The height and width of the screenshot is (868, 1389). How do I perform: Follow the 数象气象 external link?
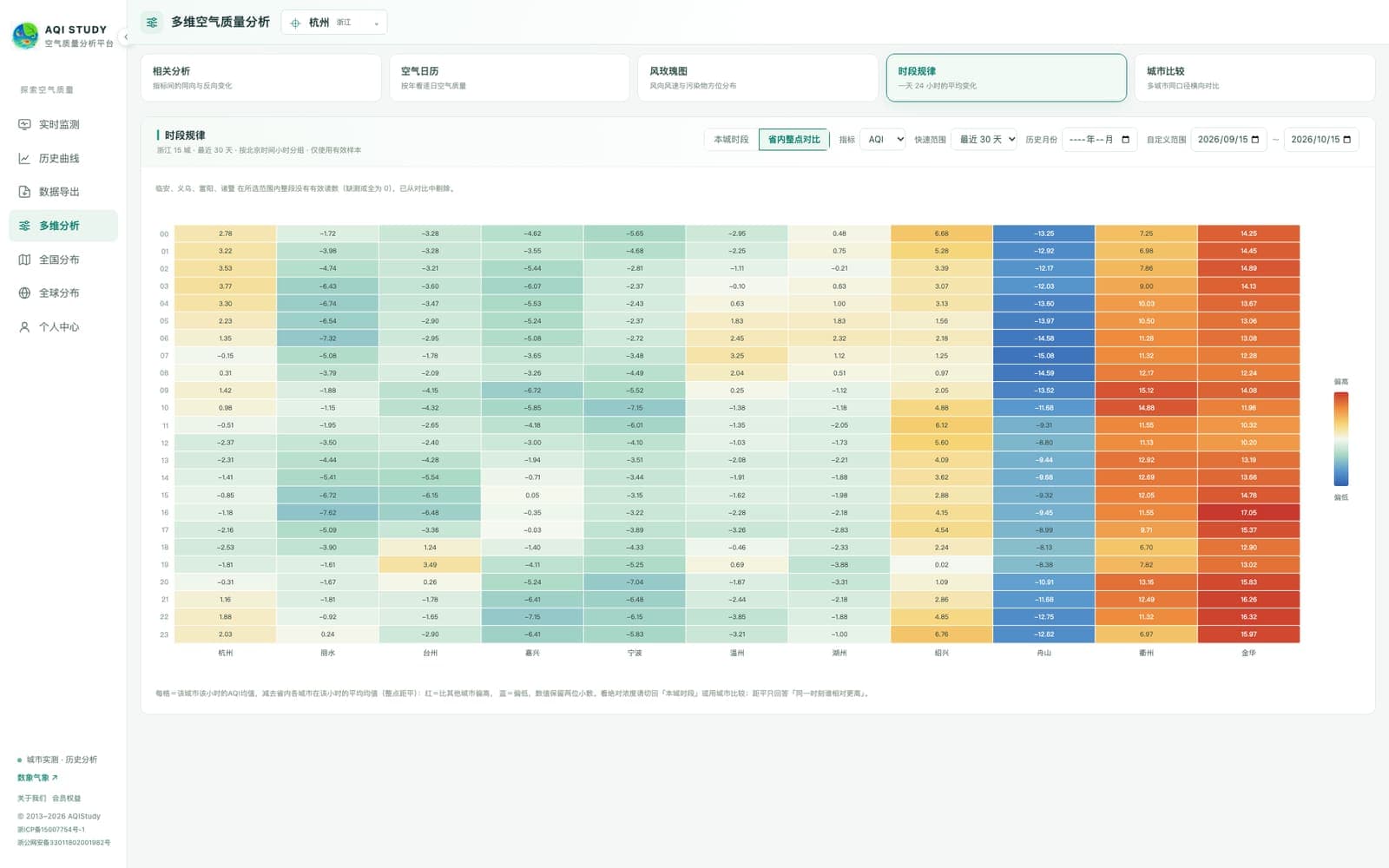click(x=37, y=778)
